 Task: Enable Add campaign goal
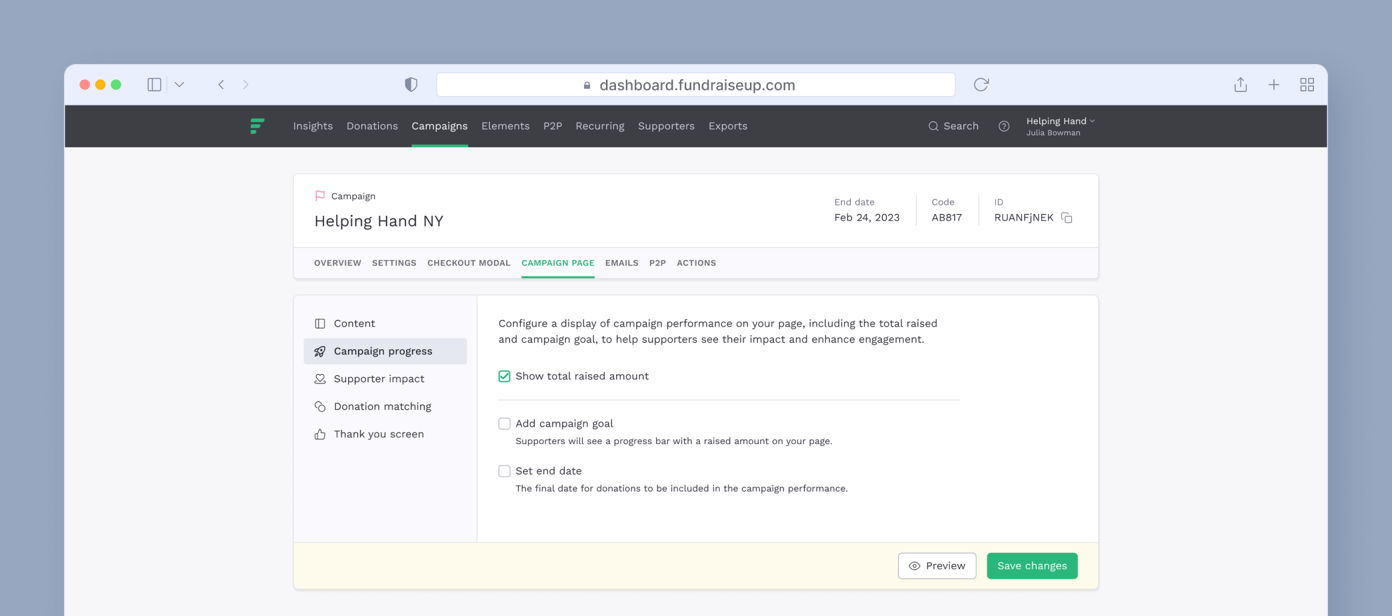(504, 423)
